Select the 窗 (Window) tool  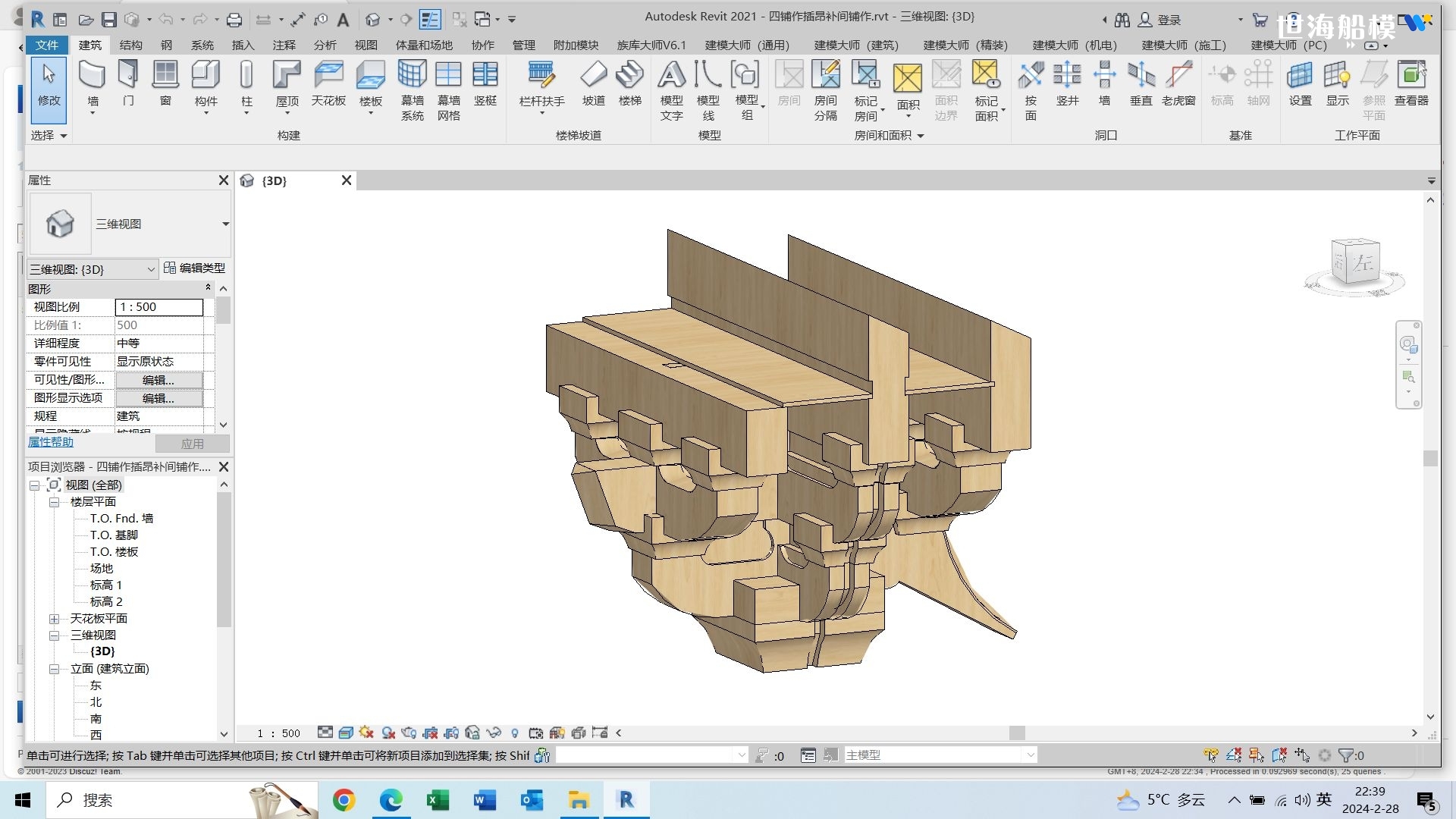click(x=165, y=83)
